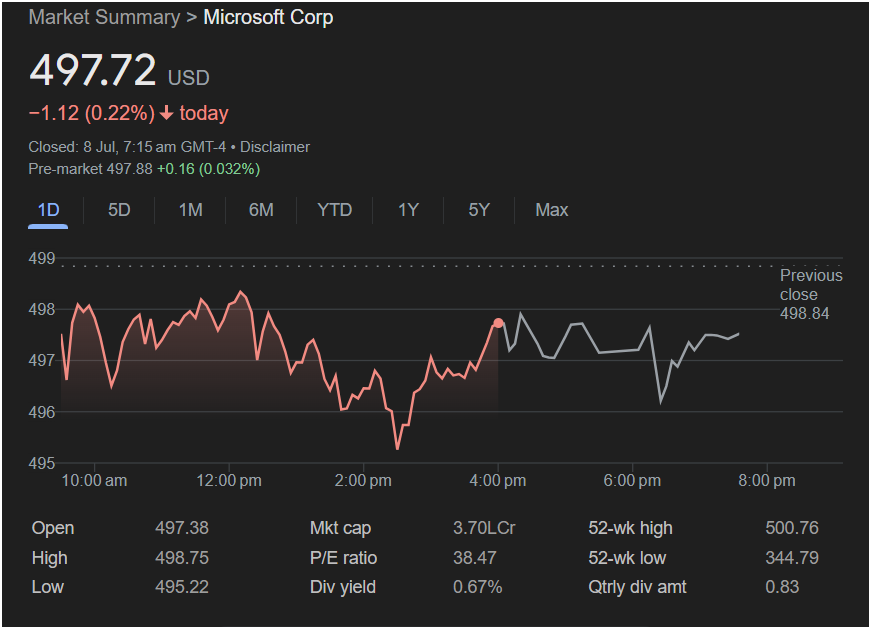871x629 pixels.
Task: Click the 495 y-axis label
Action: coord(42,463)
